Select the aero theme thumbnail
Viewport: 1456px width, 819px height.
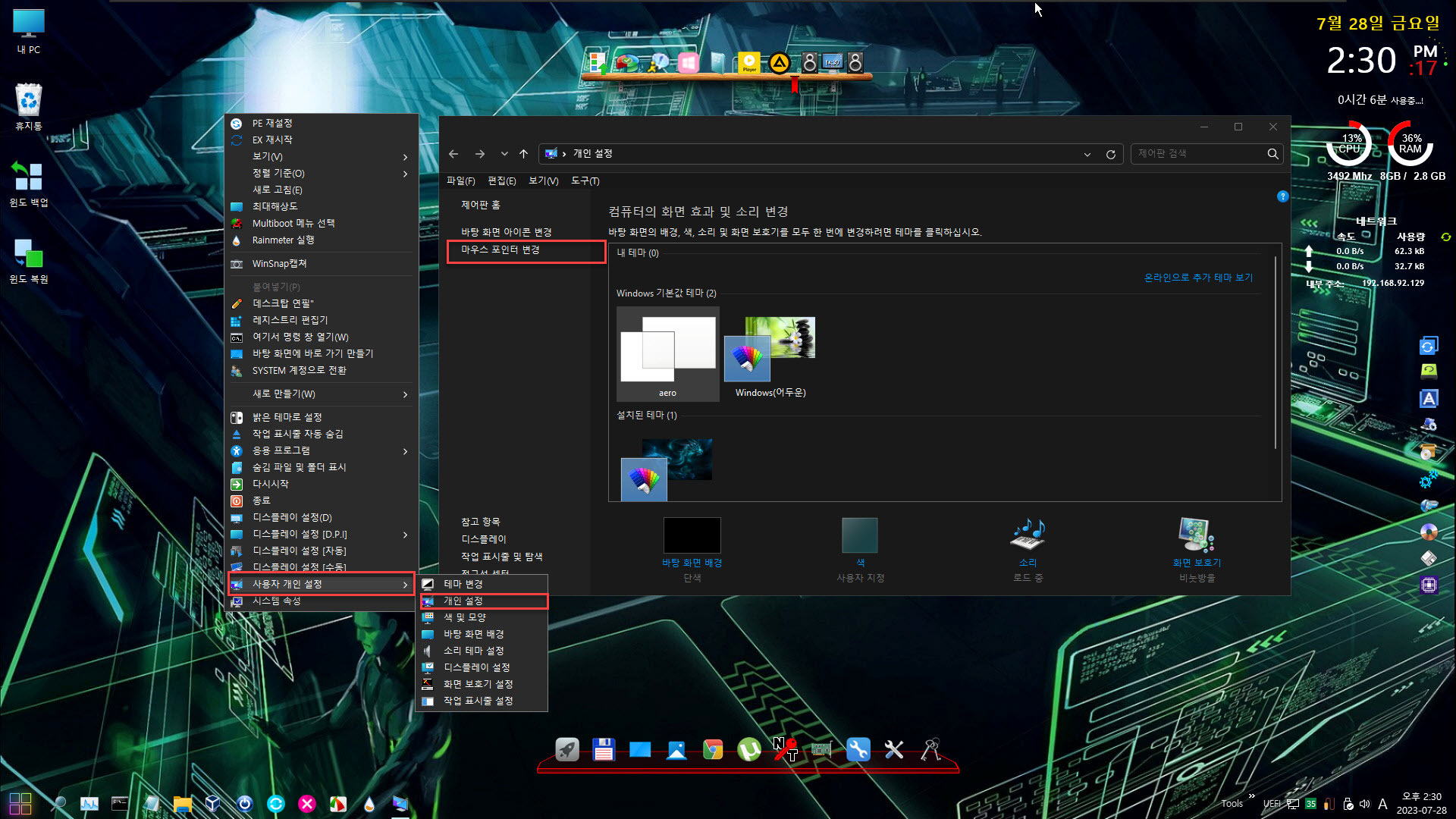pos(667,354)
